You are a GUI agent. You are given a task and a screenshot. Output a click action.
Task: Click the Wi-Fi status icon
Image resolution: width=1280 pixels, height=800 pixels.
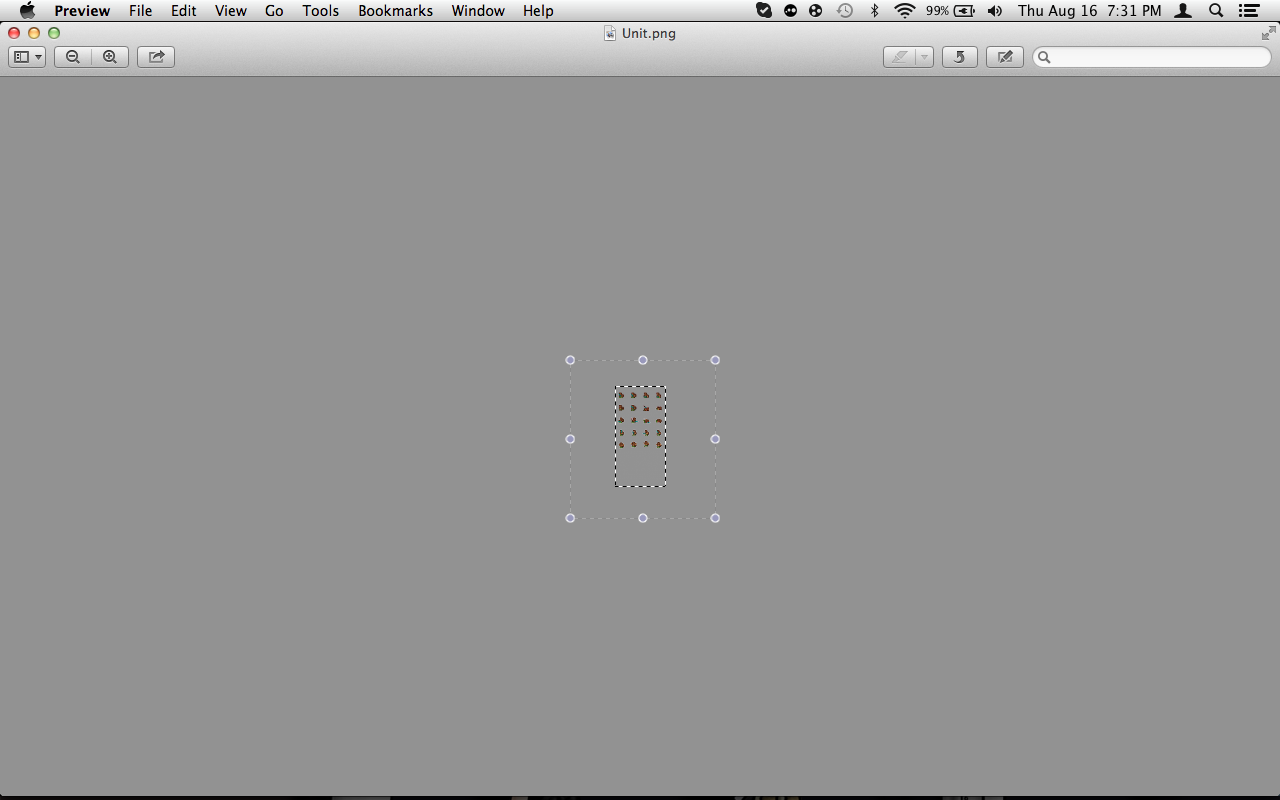[x=905, y=11]
